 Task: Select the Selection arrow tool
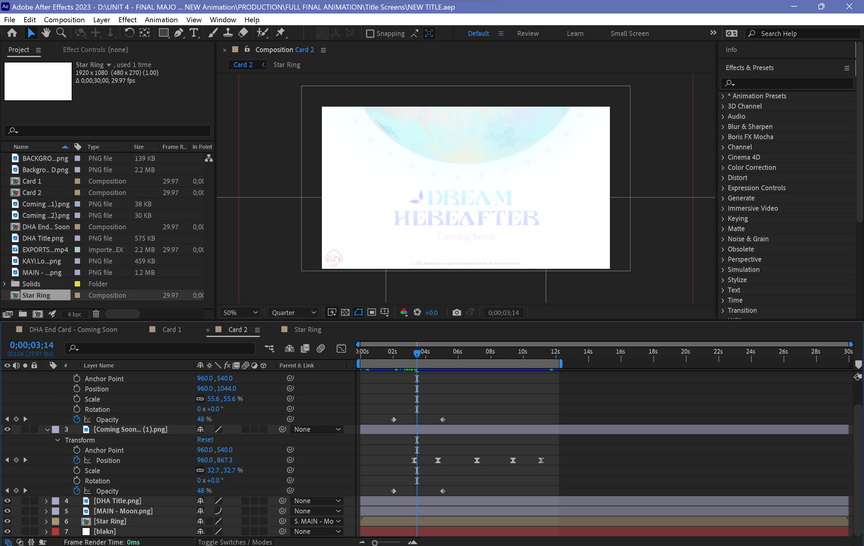point(31,33)
